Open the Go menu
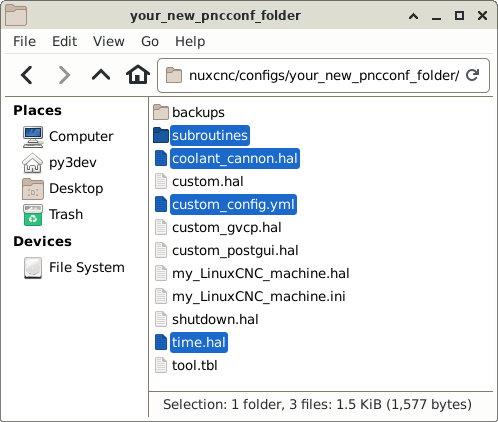 [150, 42]
